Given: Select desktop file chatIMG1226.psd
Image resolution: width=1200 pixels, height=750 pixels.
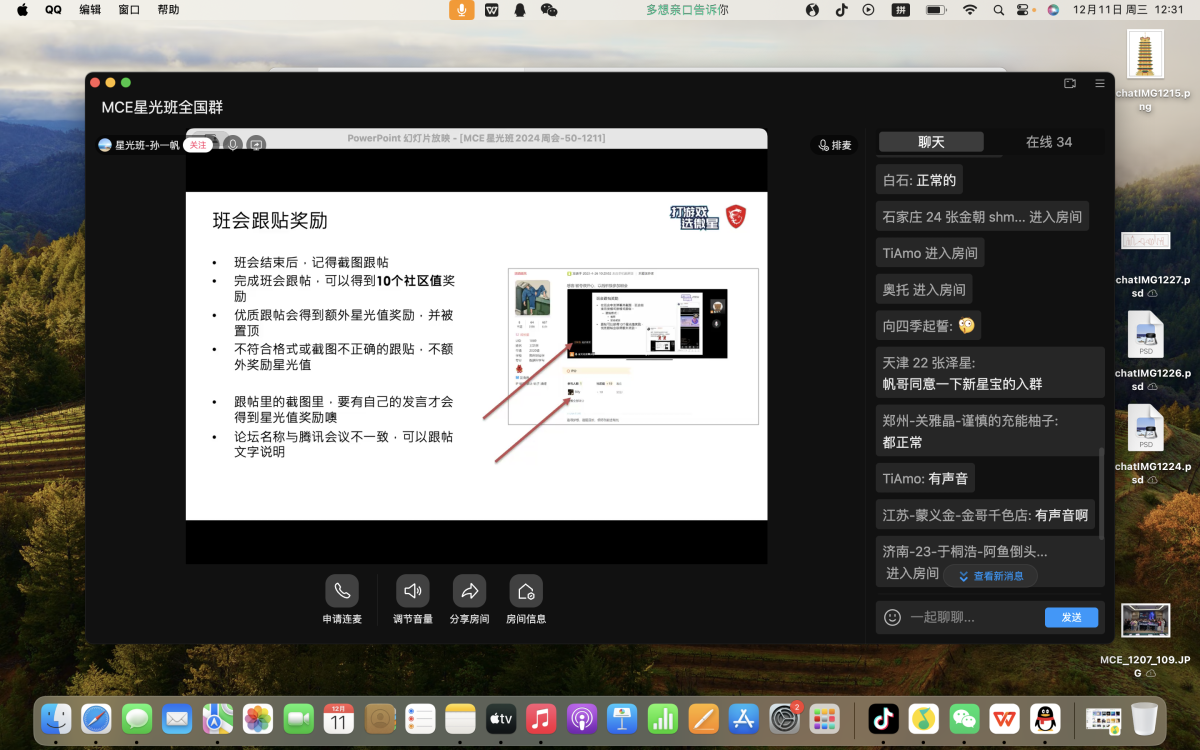Looking at the screenshot, I should [x=1145, y=351].
